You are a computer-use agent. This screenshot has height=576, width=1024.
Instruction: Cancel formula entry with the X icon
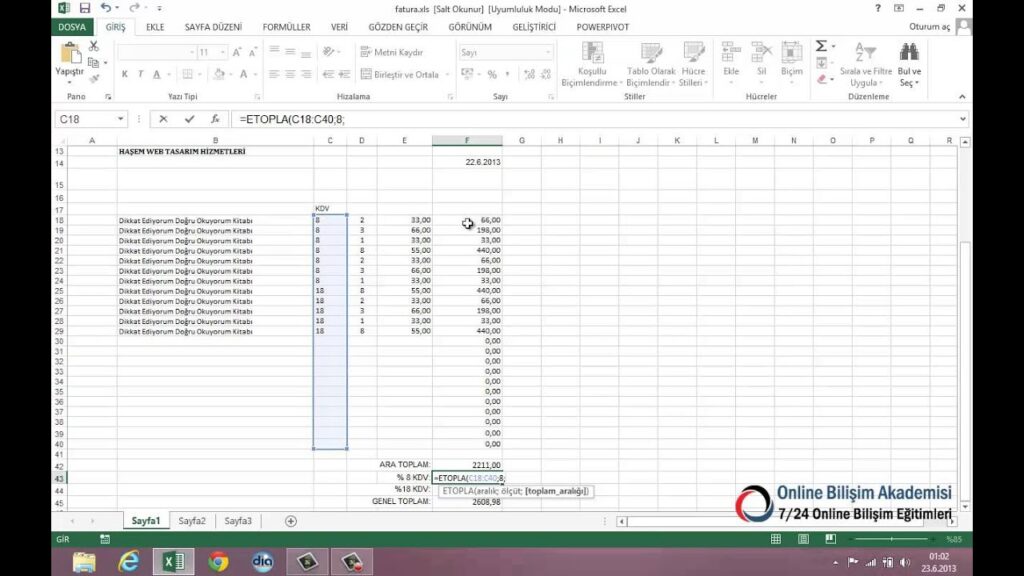pos(163,119)
